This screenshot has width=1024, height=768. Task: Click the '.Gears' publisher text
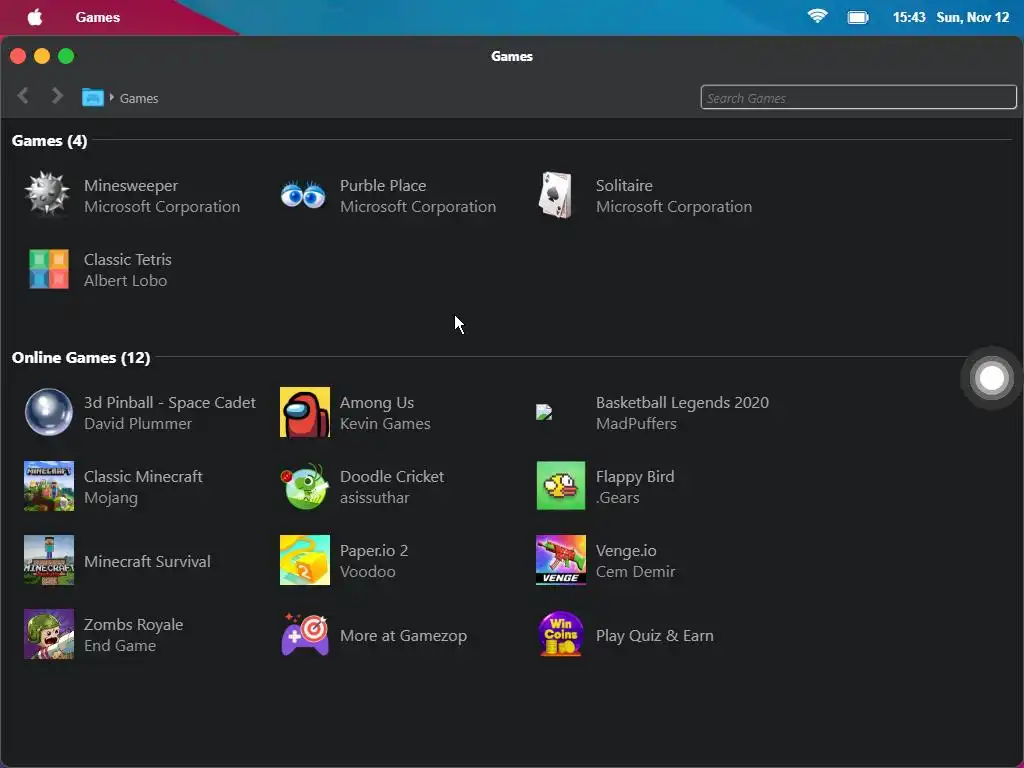[x=617, y=498]
